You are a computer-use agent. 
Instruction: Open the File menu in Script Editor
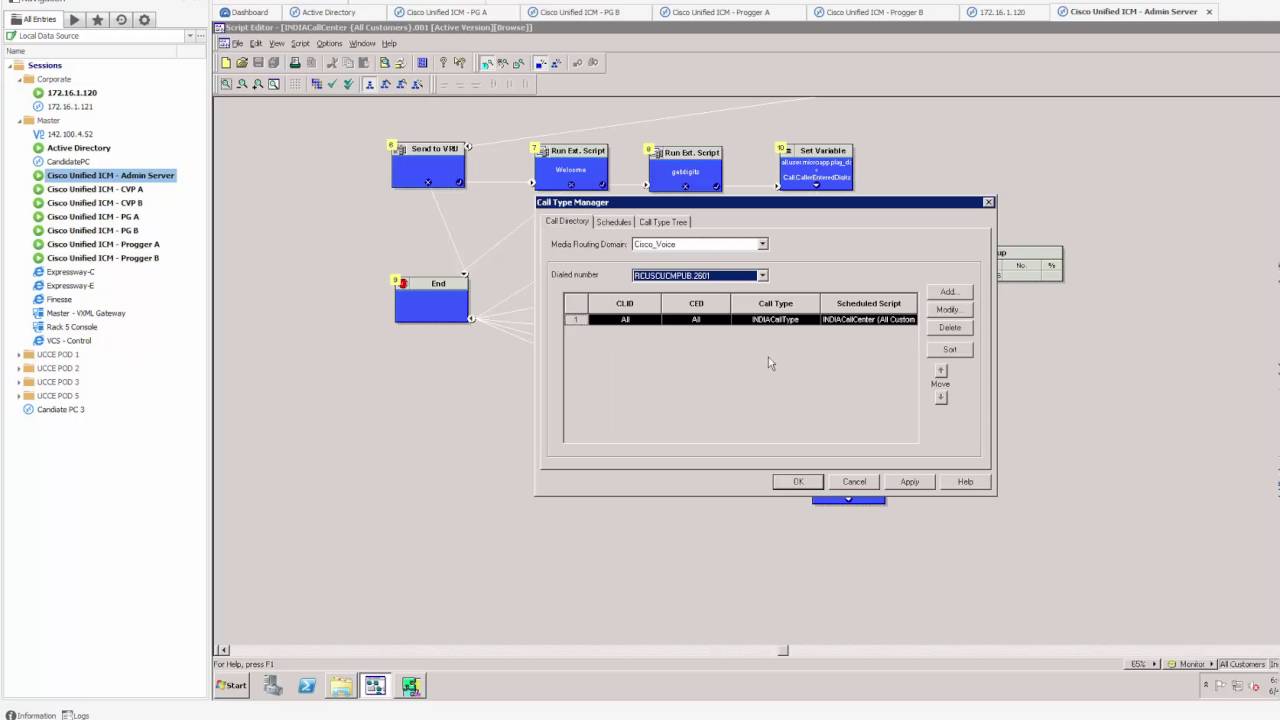(x=237, y=44)
